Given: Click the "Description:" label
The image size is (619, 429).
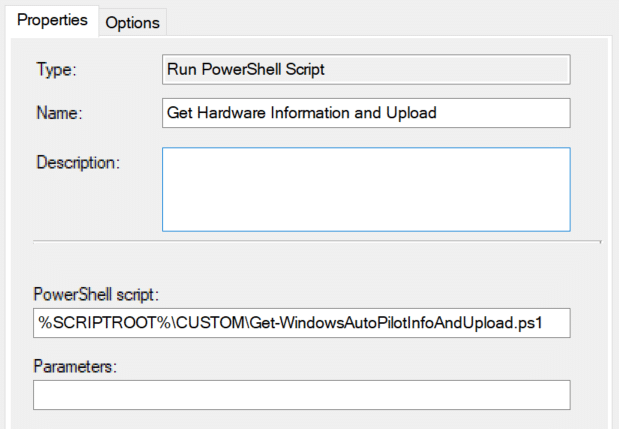Looking at the screenshot, I should pyautogui.click(x=78, y=163).
